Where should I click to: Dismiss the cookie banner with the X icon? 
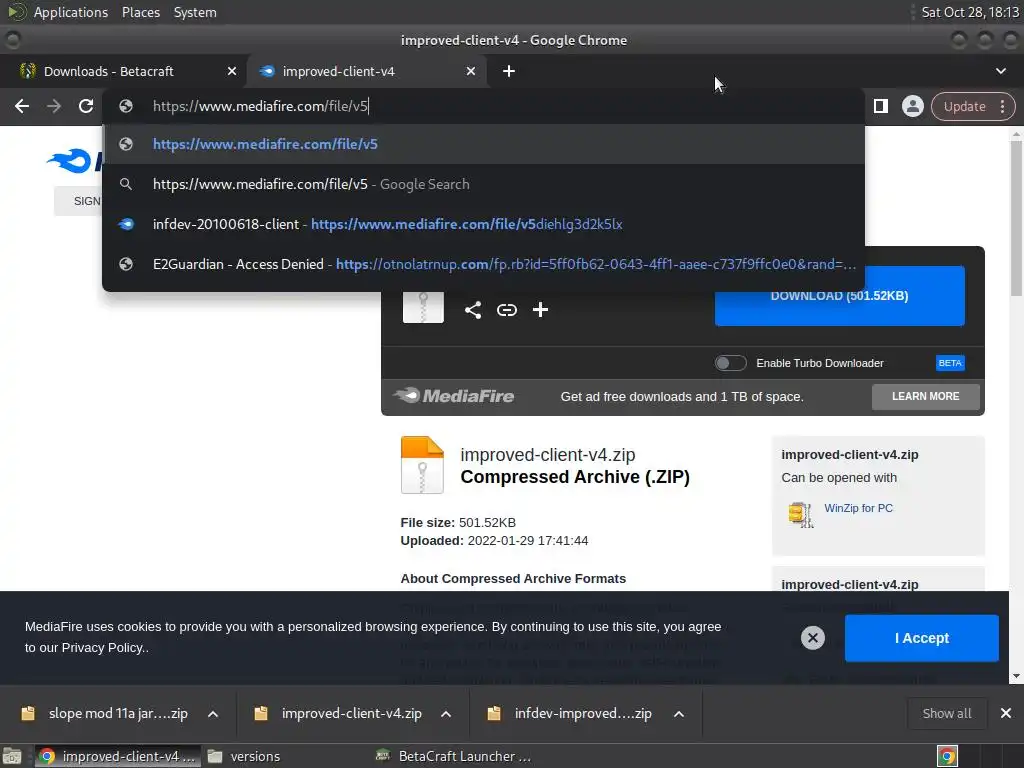812,638
